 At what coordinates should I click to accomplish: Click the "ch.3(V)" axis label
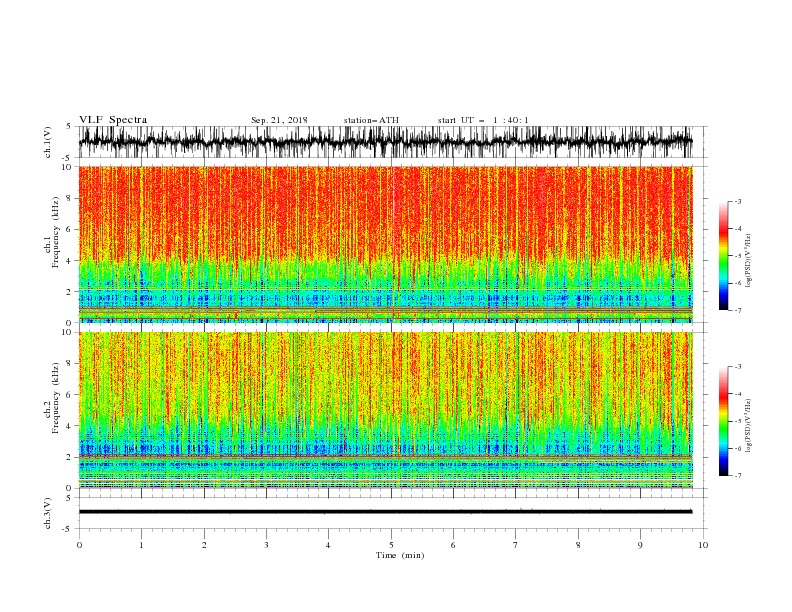[x=48, y=513]
